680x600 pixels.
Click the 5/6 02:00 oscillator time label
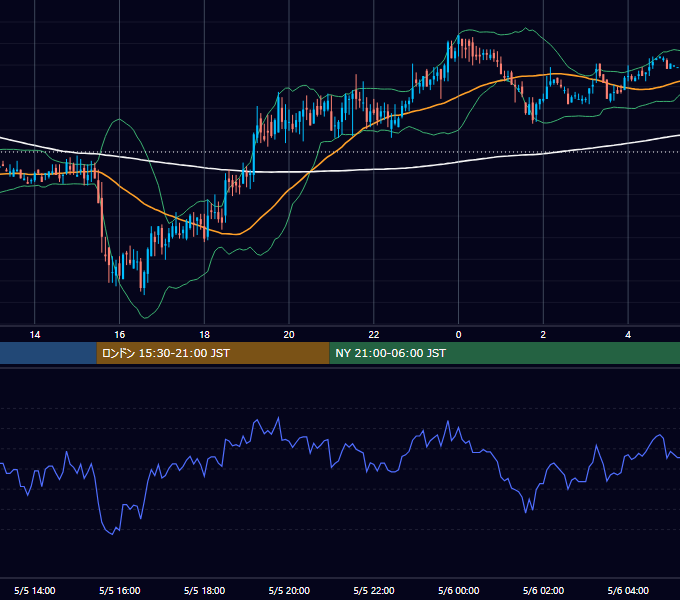(543, 590)
